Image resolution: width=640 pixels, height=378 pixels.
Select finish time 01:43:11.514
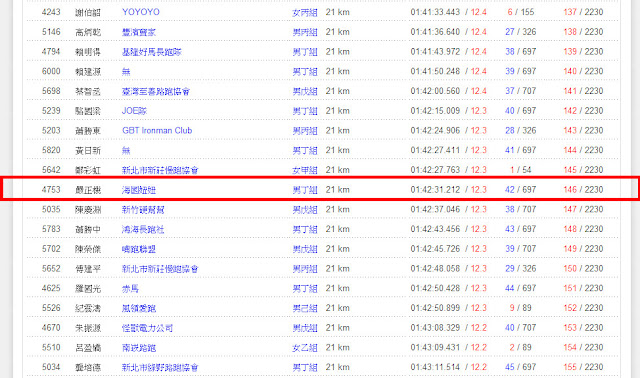(x=435, y=367)
